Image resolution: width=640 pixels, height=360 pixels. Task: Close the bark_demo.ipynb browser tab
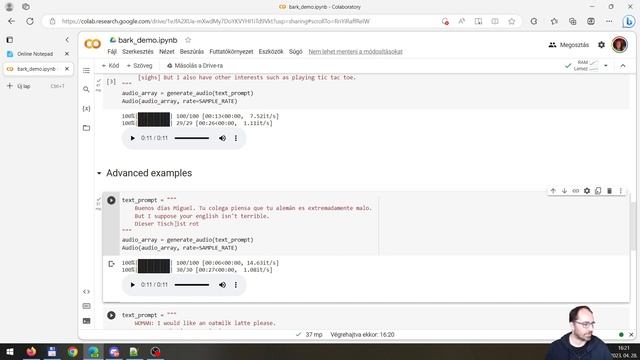pos(67,69)
